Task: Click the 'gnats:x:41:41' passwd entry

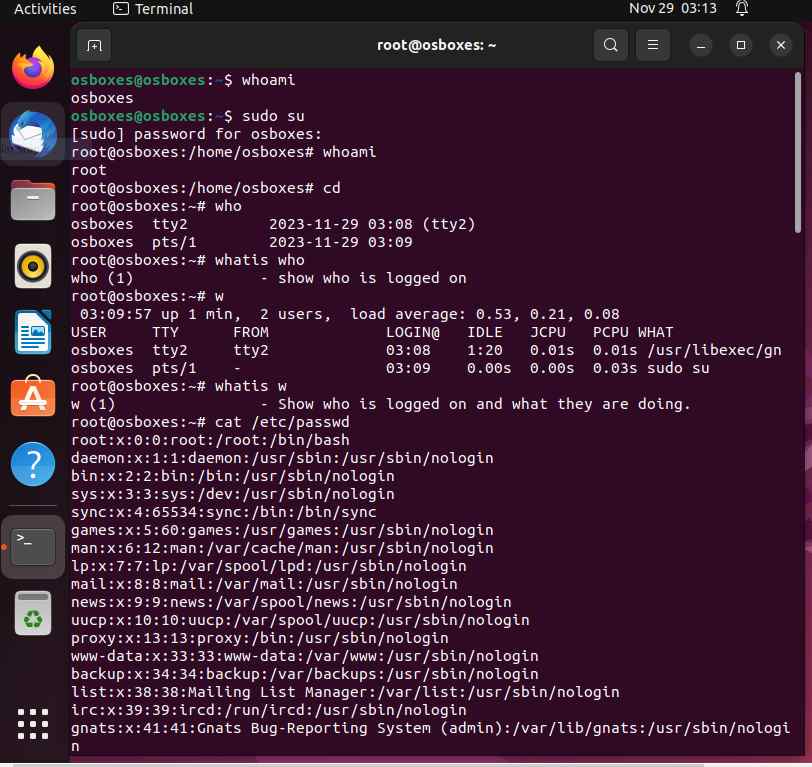Action: click(x=430, y=737)
